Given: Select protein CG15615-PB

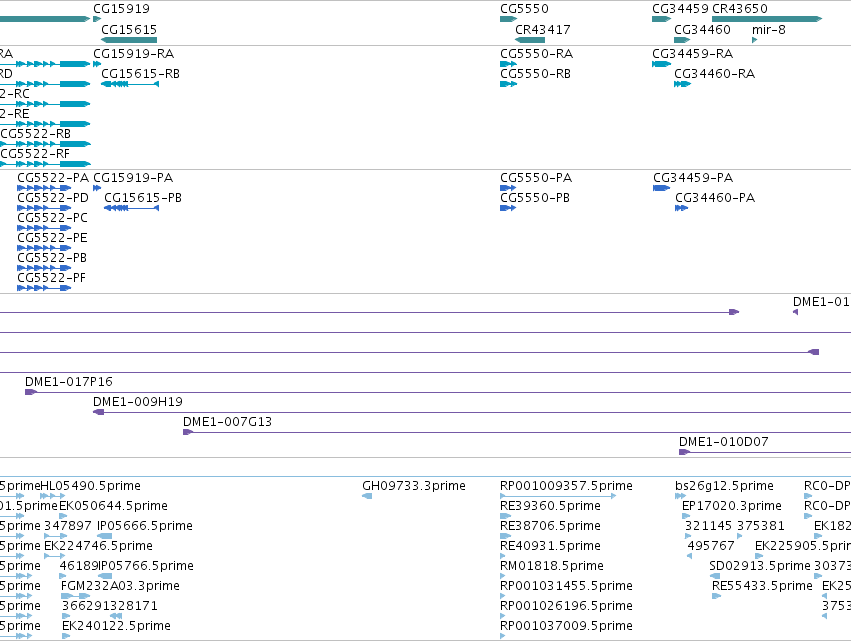Looking at the screenshot, I should click(143, 198).
